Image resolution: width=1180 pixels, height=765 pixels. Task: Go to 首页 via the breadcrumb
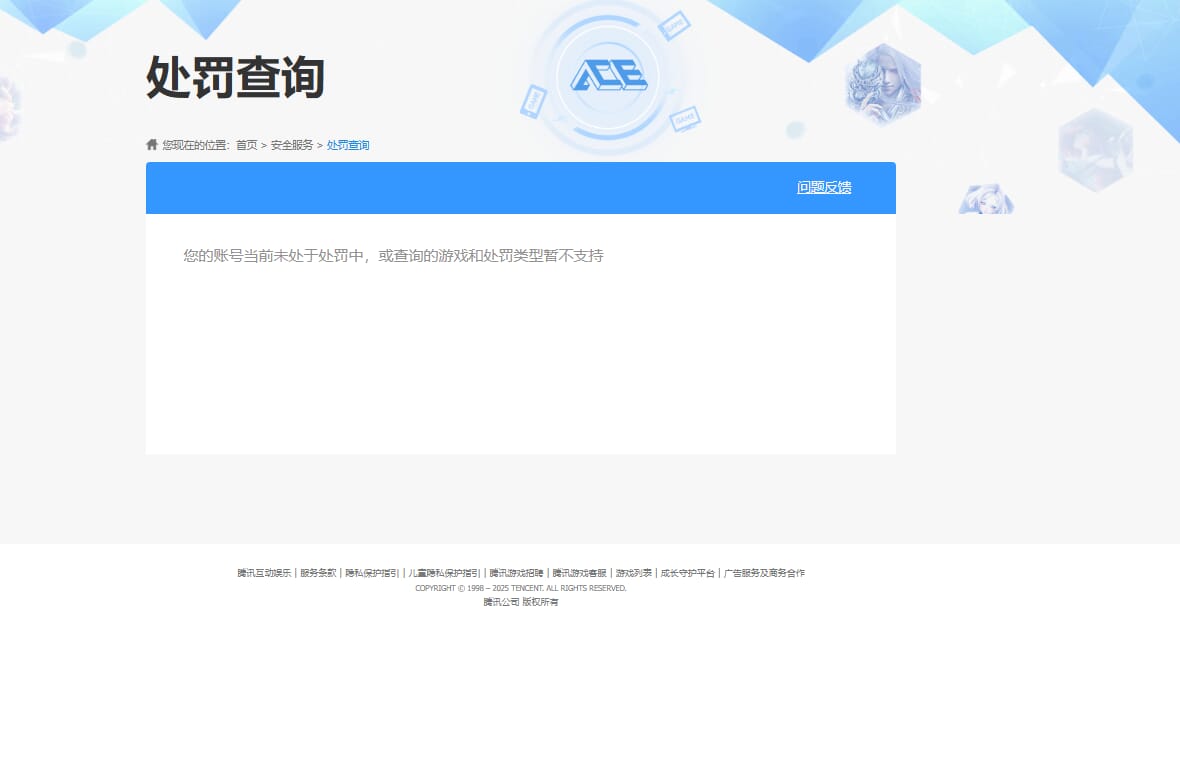coord(246,144)
